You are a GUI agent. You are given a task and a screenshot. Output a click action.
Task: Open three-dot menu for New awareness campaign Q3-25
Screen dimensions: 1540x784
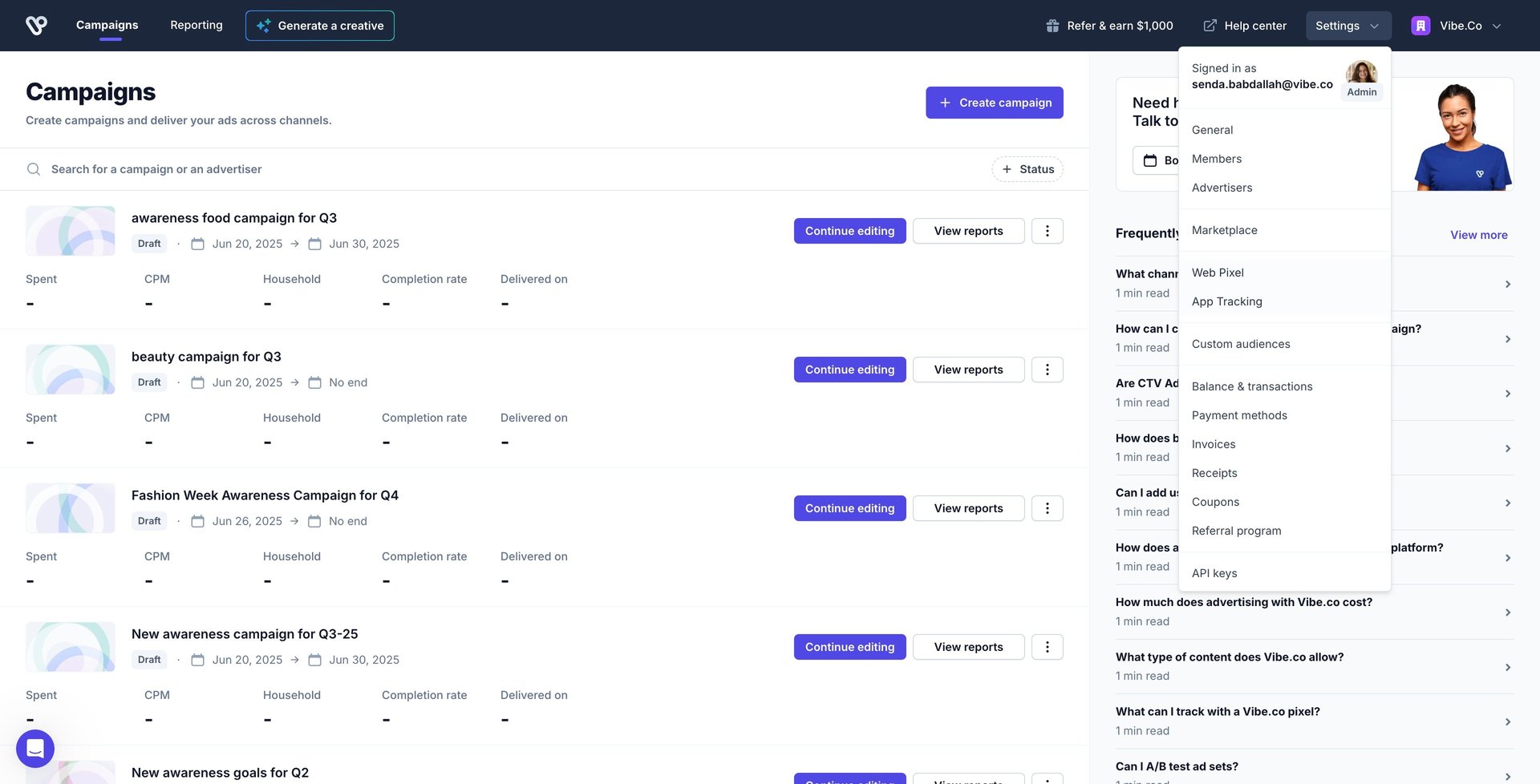click(x=1047, y=647)
